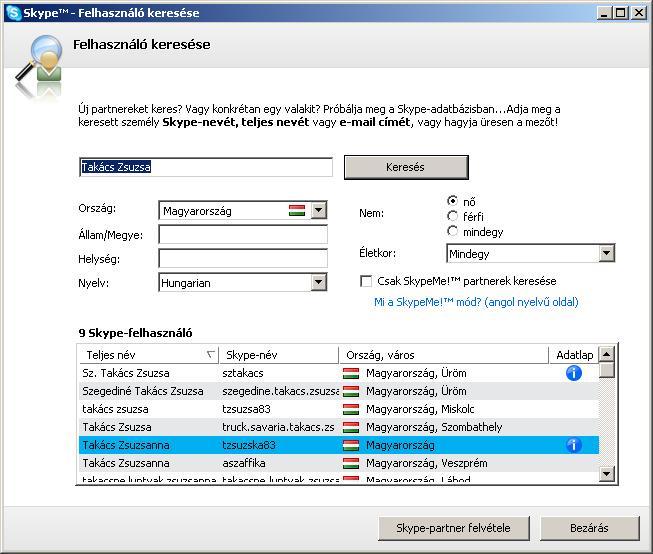Click 'Magyarország, Miskolc' cell
The width and height of the screenshot is (653, 554).
[420, 409]
